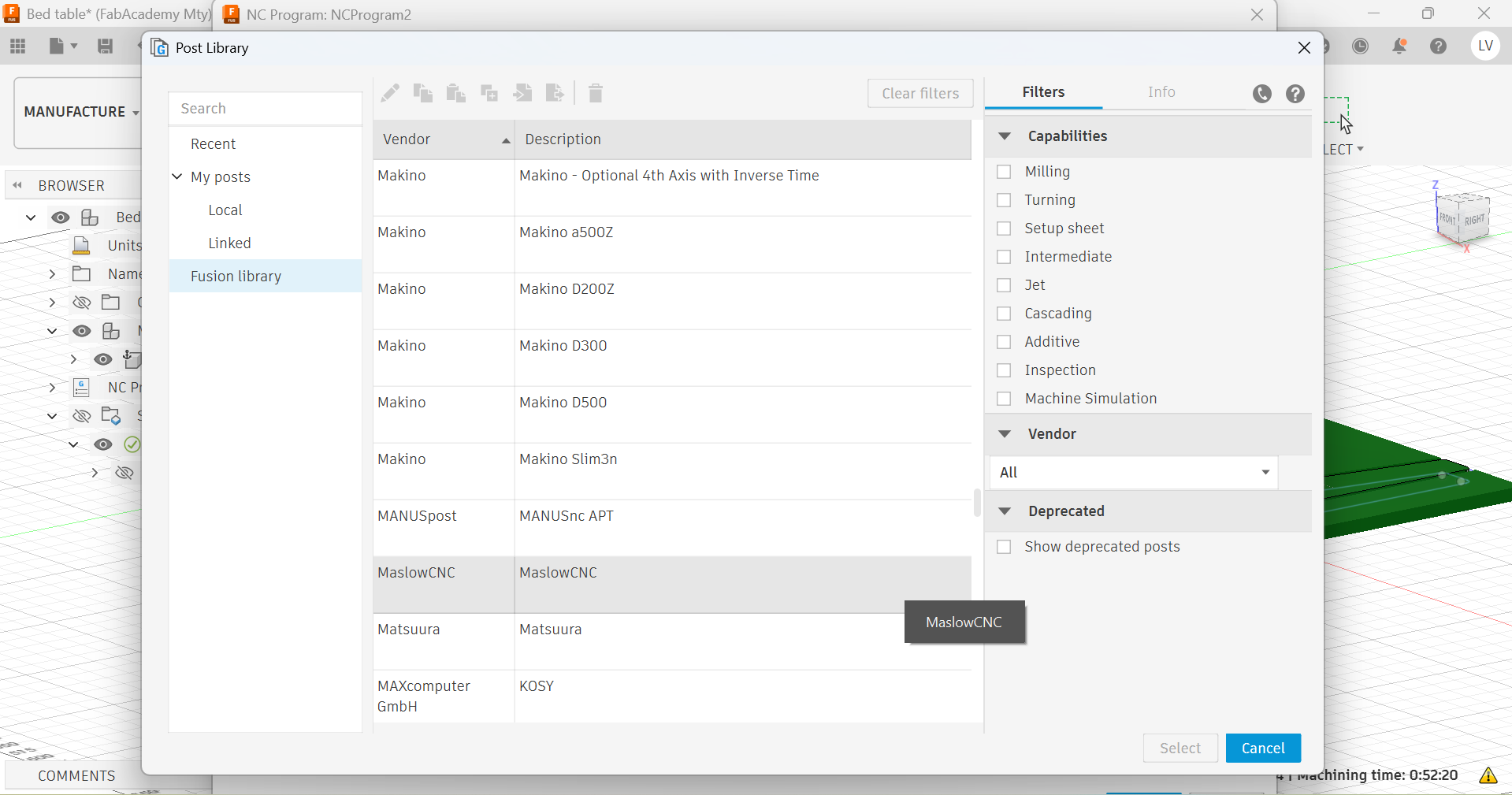The height and width of the screenshot is (795, 1512).
Task: Click the Copy post toolbar icon
Action: 423,93
